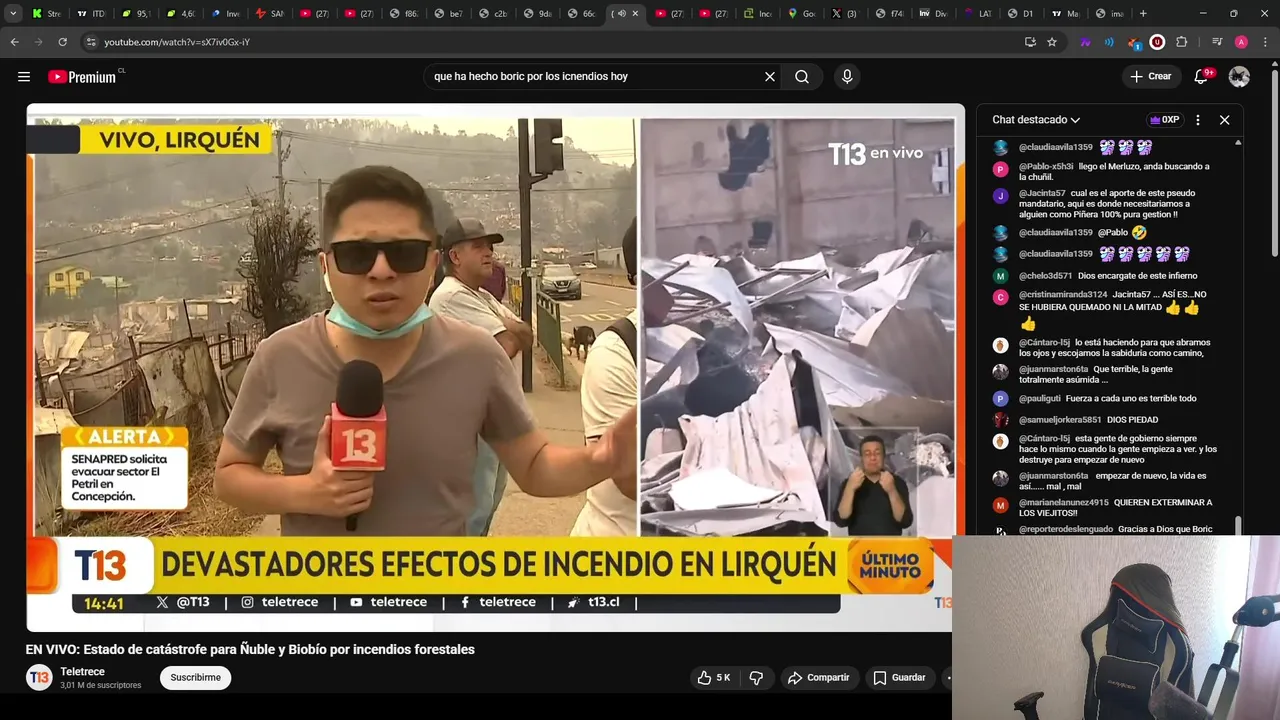
Task: Switch to the 95,1 tab
Action: point(135,13)
